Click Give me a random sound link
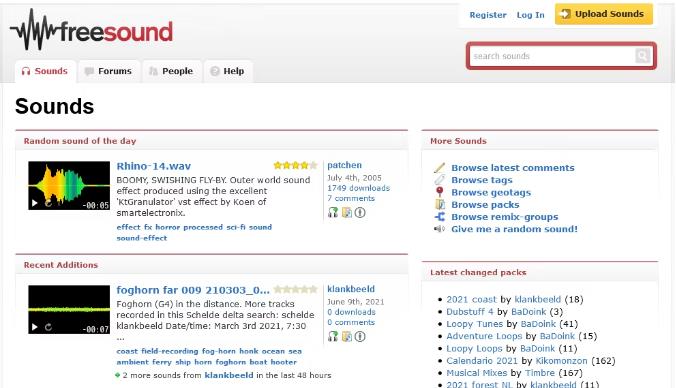Viewport: 676px width, 388px height. coord(514,229)
